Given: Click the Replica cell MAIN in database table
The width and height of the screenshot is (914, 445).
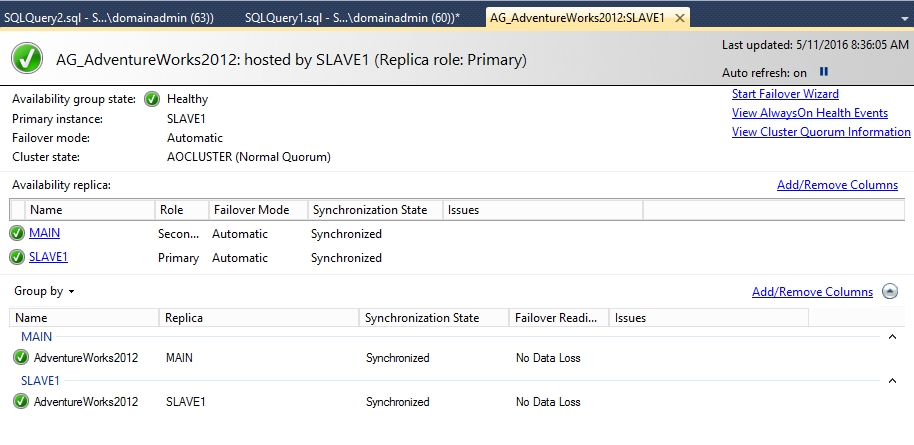Looking at the screenshot, I should pos(179,358).
